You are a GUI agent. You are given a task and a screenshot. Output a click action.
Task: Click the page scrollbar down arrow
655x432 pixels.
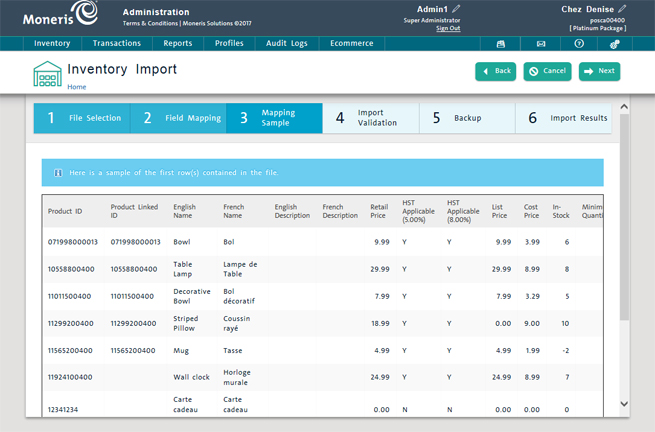coord(625,404)
